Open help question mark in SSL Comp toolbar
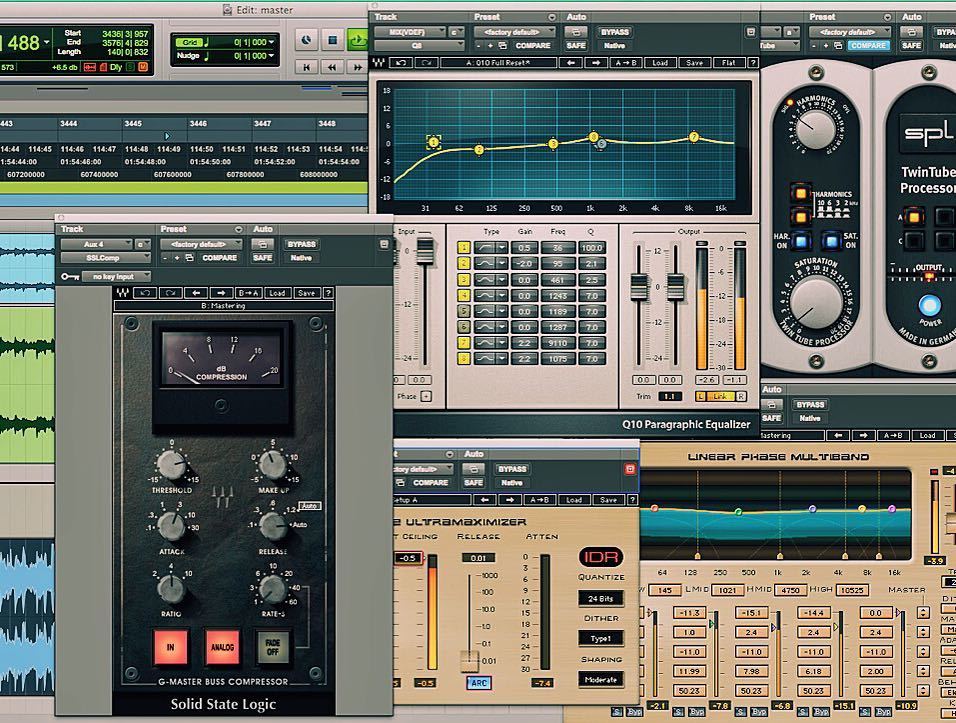The height and width of the screenshot is (723, 956). click(x=328, y=293)
